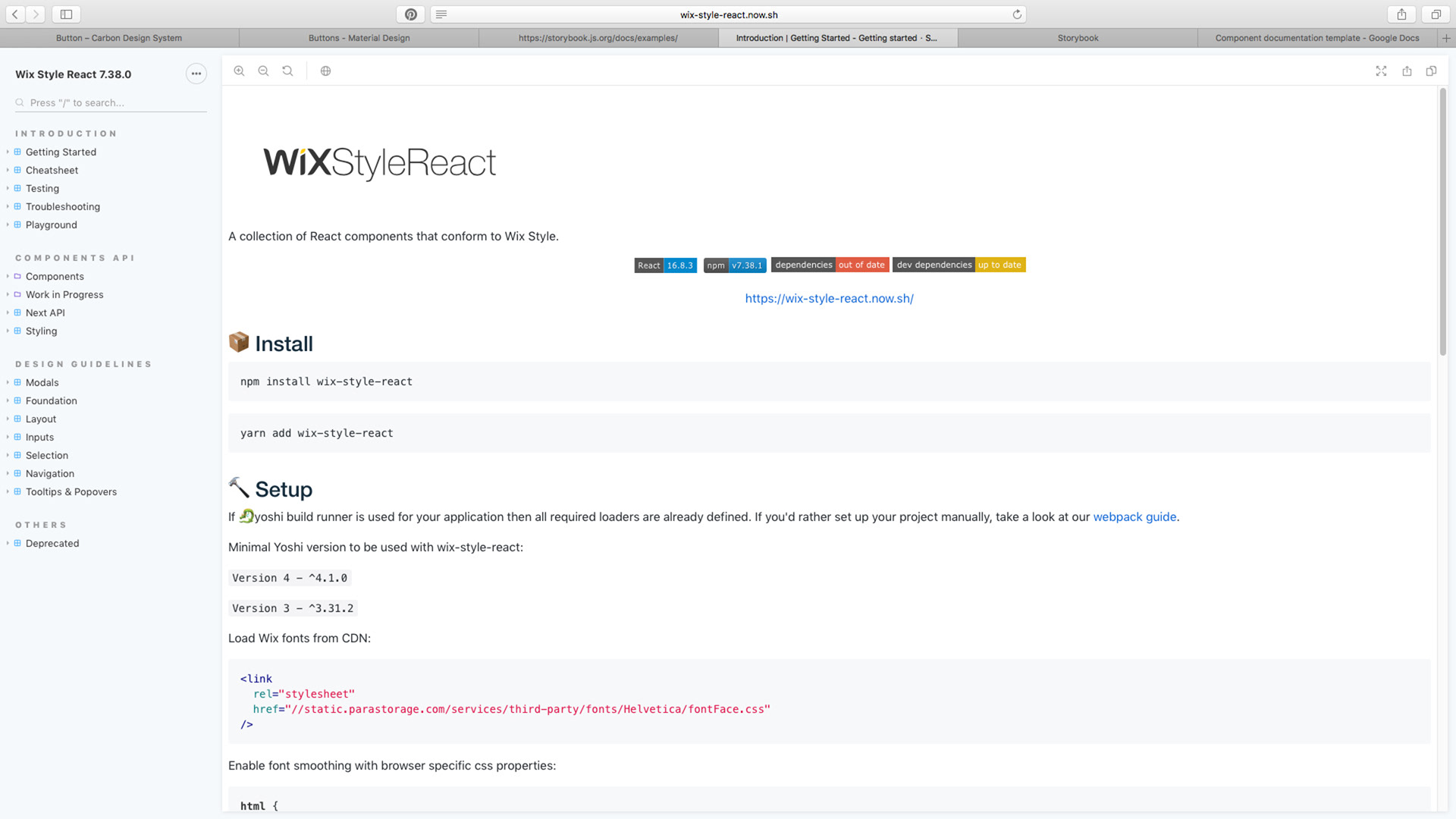Open a new tab with plus button
1456x819 pixels.
tap(1446, 38)
